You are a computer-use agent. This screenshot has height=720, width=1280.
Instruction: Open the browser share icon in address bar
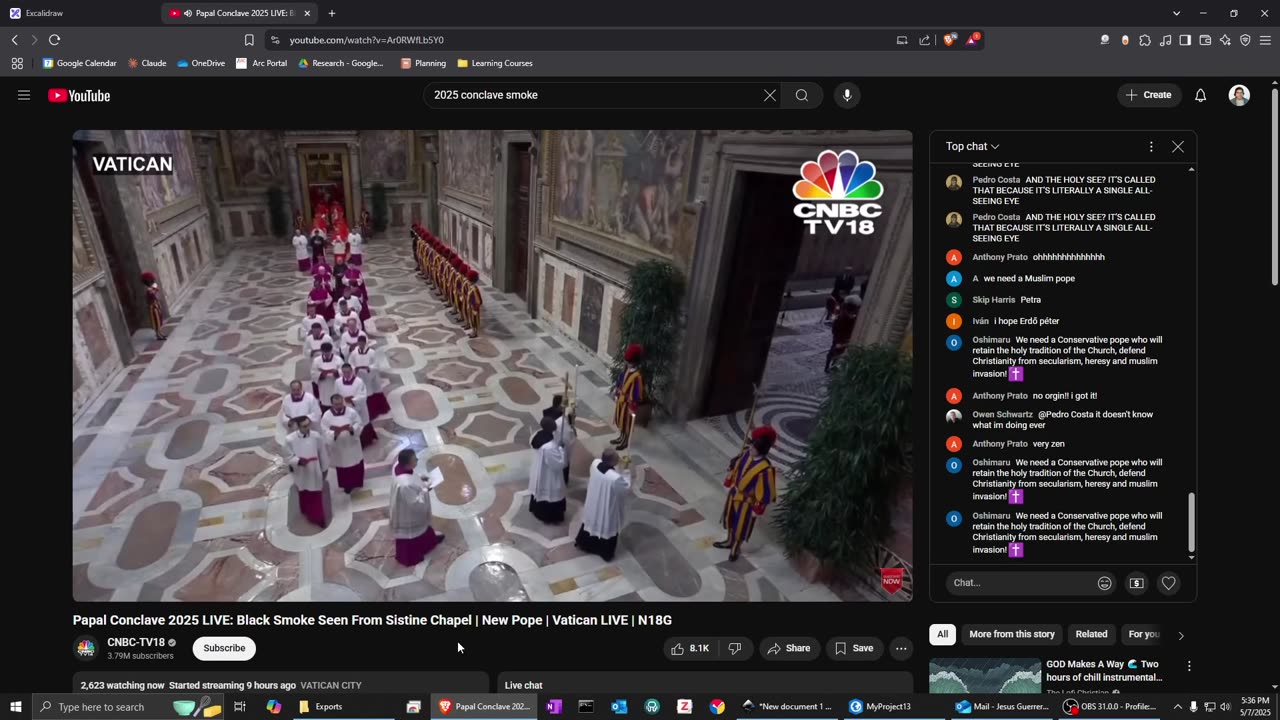(924, 40)
